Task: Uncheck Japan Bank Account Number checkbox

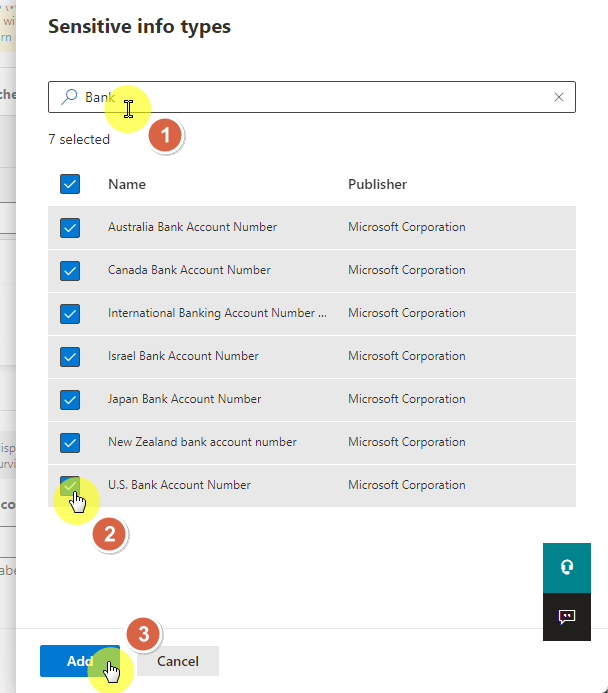Action: pyautogui.click(x=70, y=400)
